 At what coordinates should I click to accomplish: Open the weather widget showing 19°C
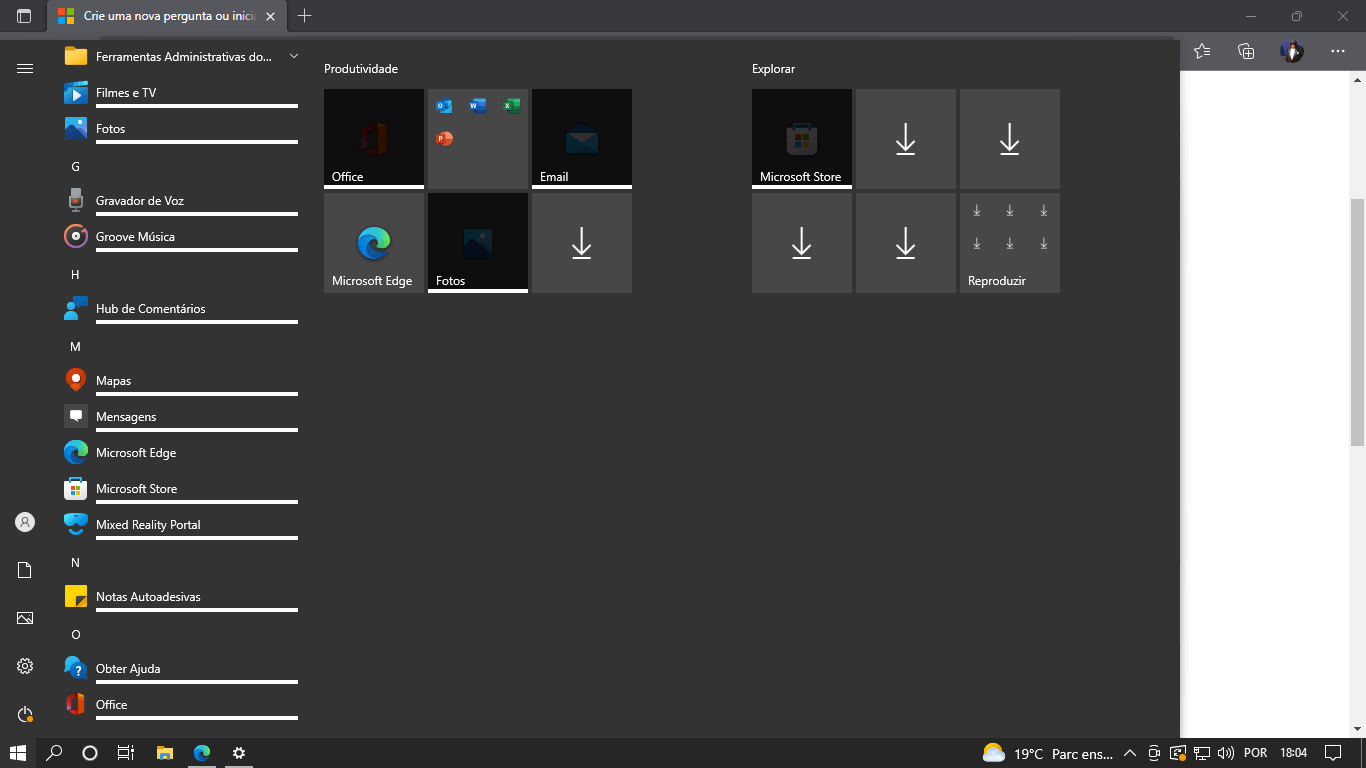1047,753
